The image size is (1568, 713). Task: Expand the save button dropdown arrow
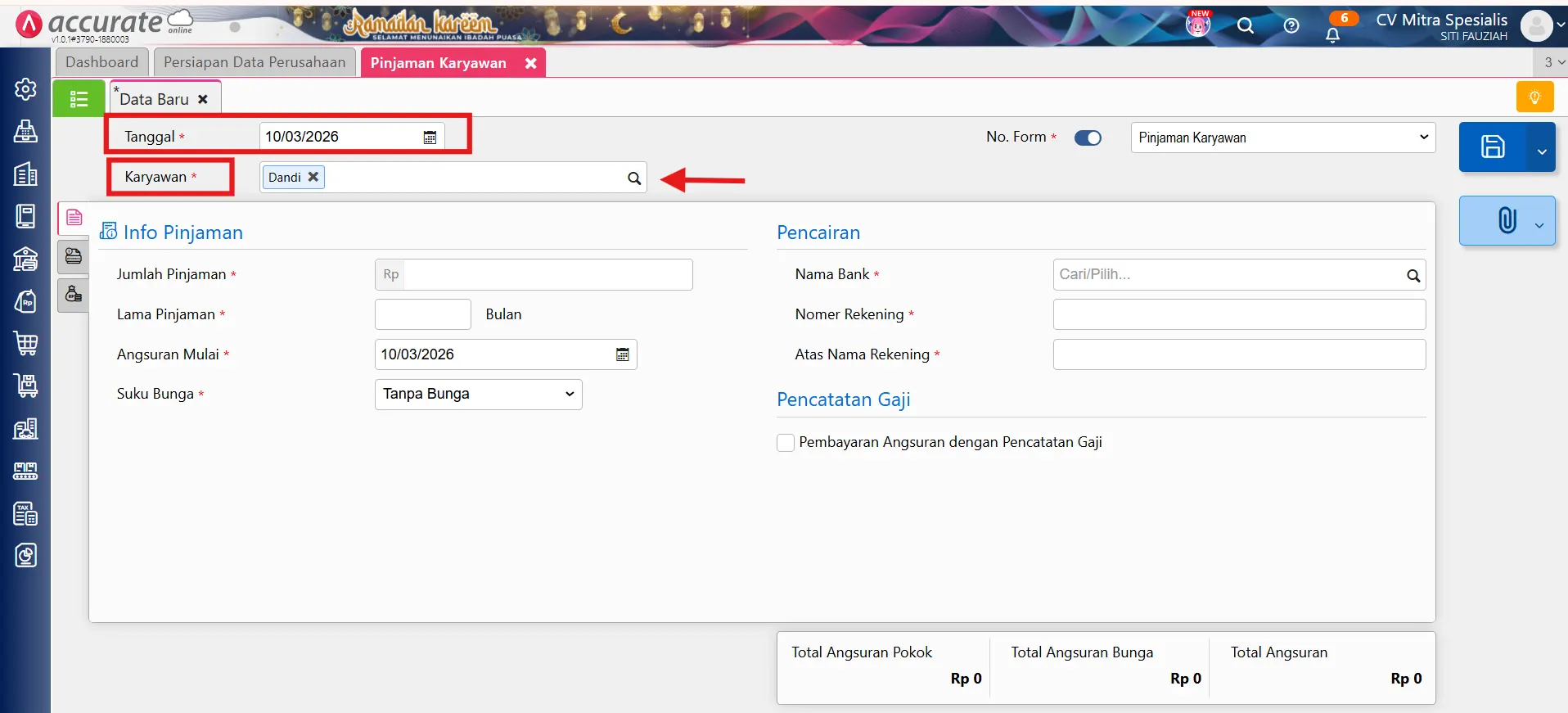(x=1542, y=151)
